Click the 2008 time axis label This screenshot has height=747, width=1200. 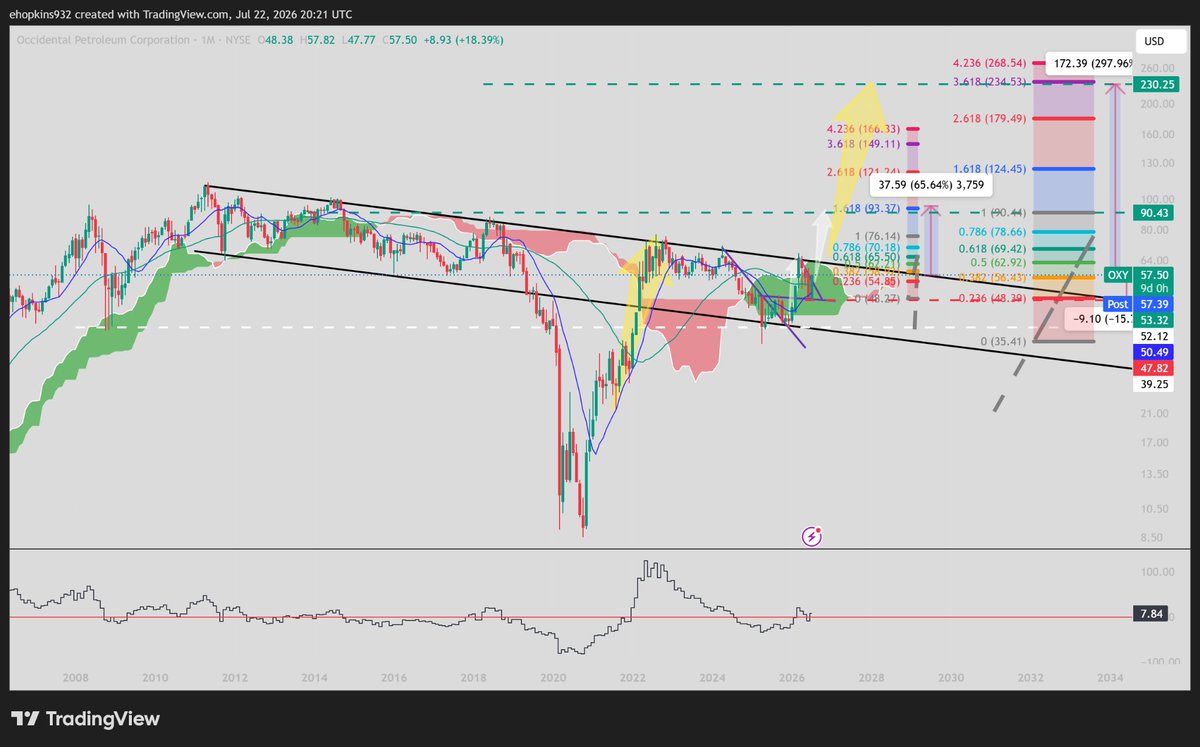coord(77,677)
